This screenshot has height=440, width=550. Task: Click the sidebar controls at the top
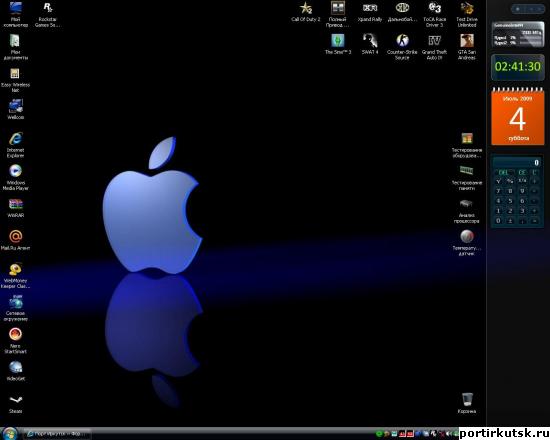point(529,9)
